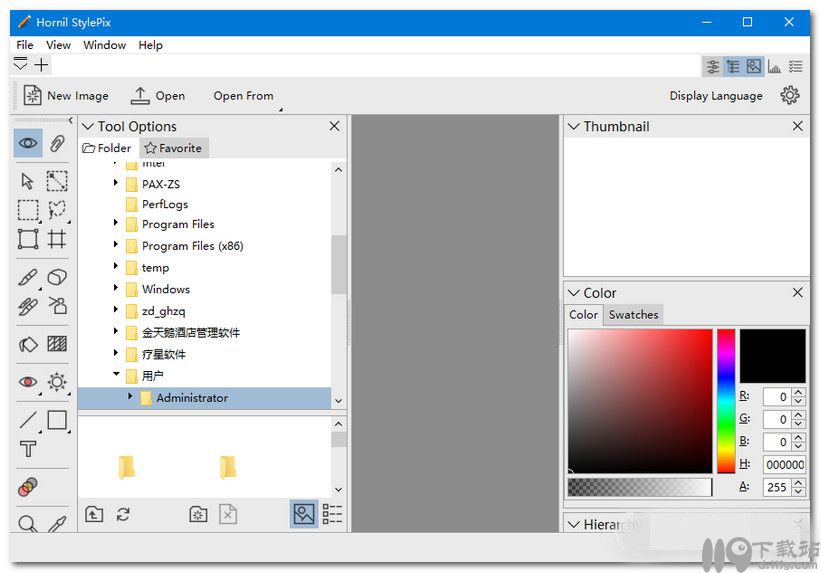Switch to the Folder tab
The width and height of the screenshot is (821, 573).
click(107, 148)
